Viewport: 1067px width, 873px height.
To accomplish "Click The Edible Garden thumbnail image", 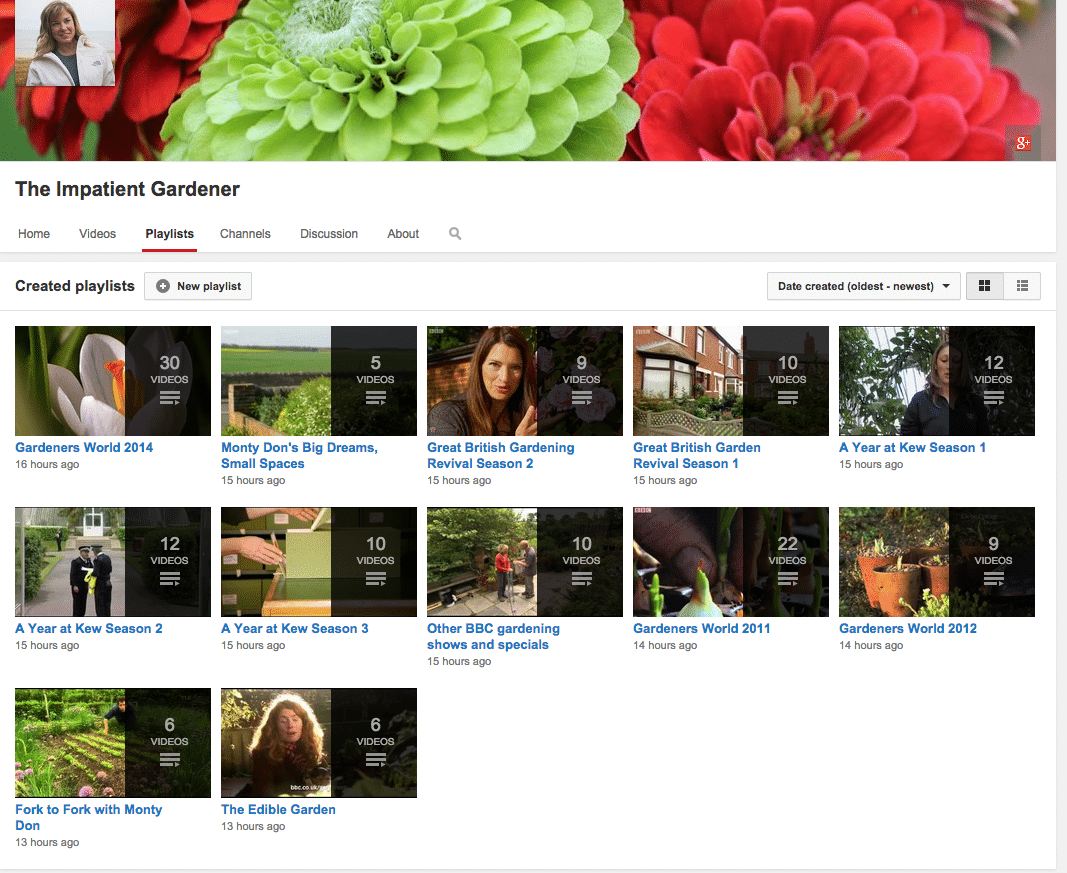I will (319, 743).
